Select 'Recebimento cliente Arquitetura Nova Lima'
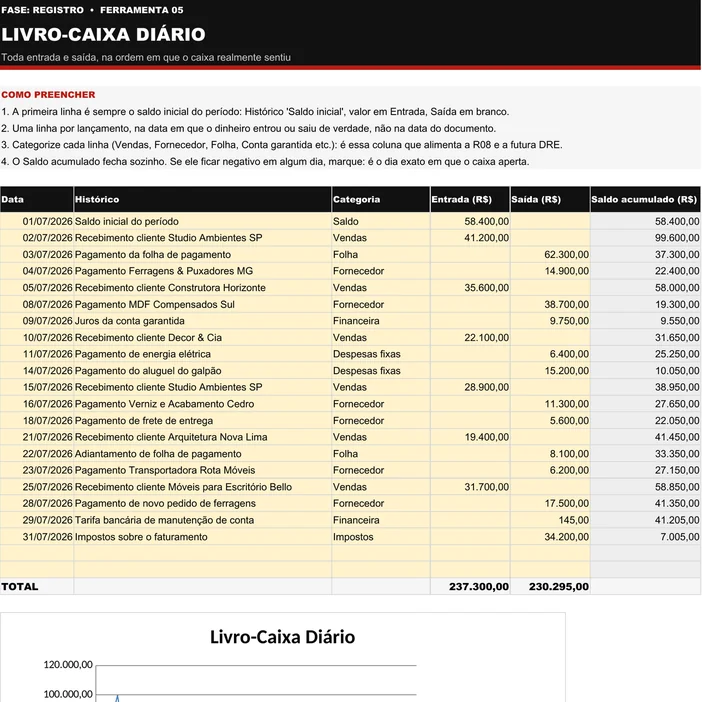This screenshot has width=702, height=702. tap(202, 437)
